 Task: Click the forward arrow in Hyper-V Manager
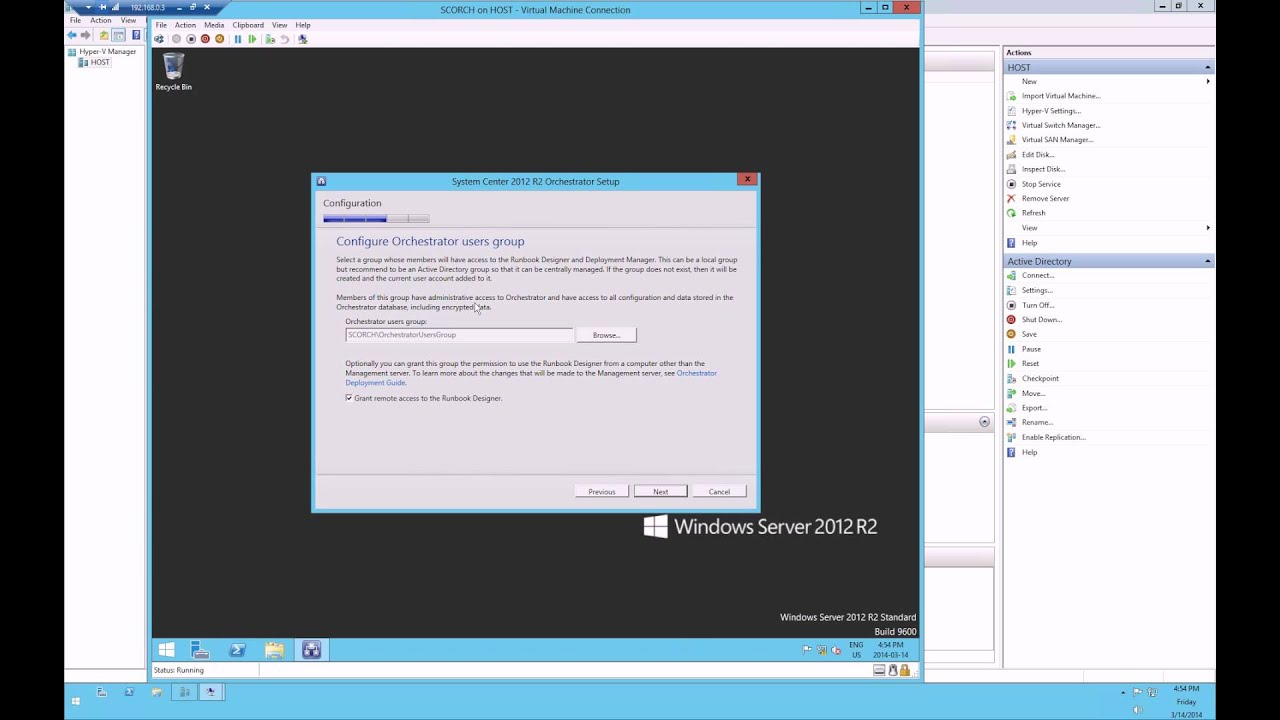click(x=86, y=35)
